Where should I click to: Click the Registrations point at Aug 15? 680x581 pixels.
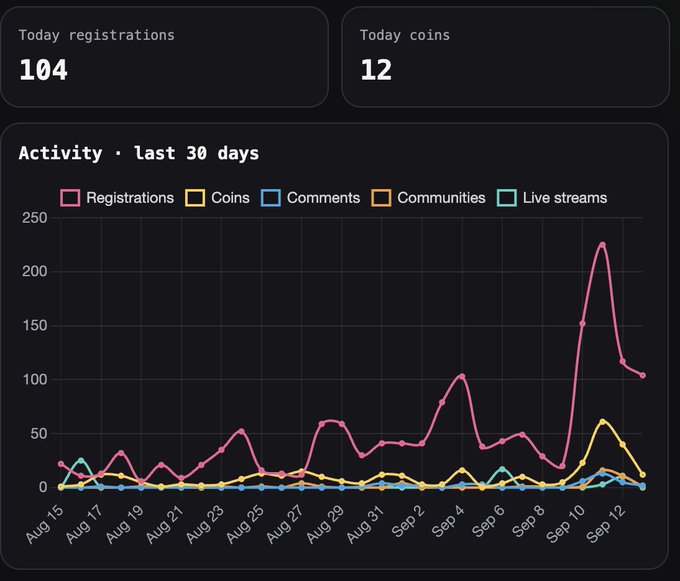(x=61, y=464)
